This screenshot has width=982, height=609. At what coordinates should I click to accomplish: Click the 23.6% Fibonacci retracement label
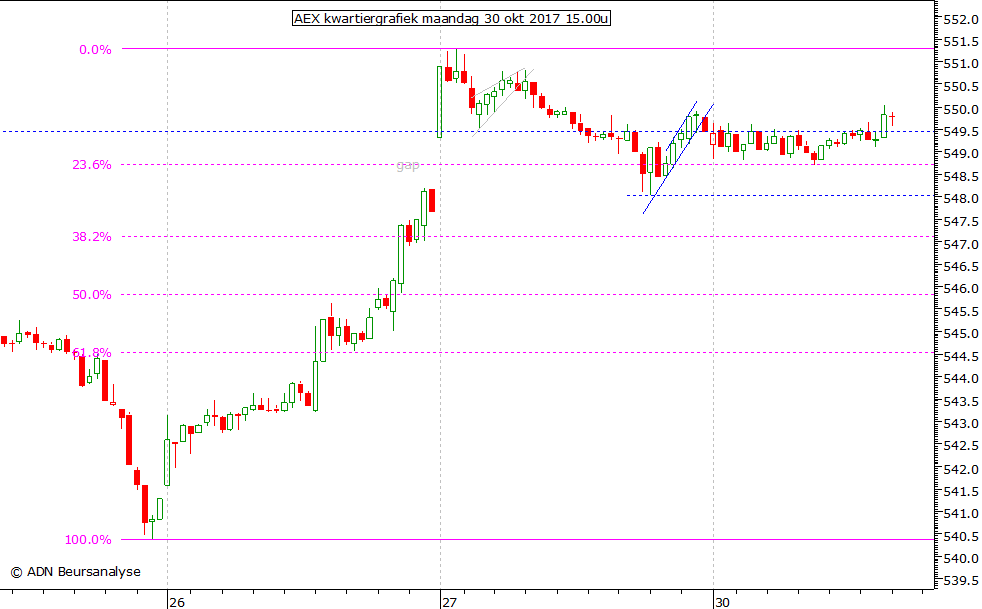[x=92, y=165]
